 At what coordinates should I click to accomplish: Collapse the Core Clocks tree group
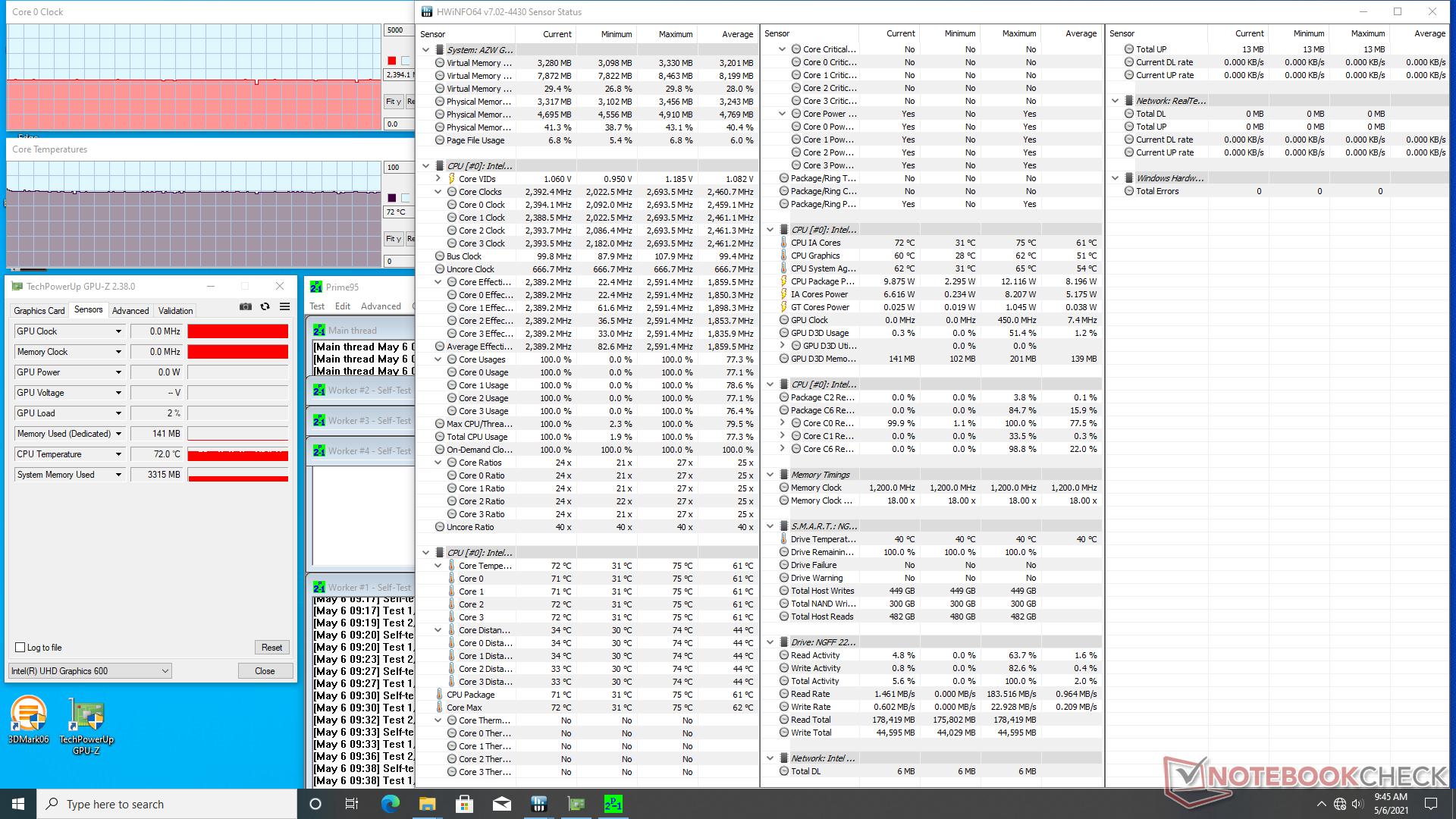coord(438,192)
